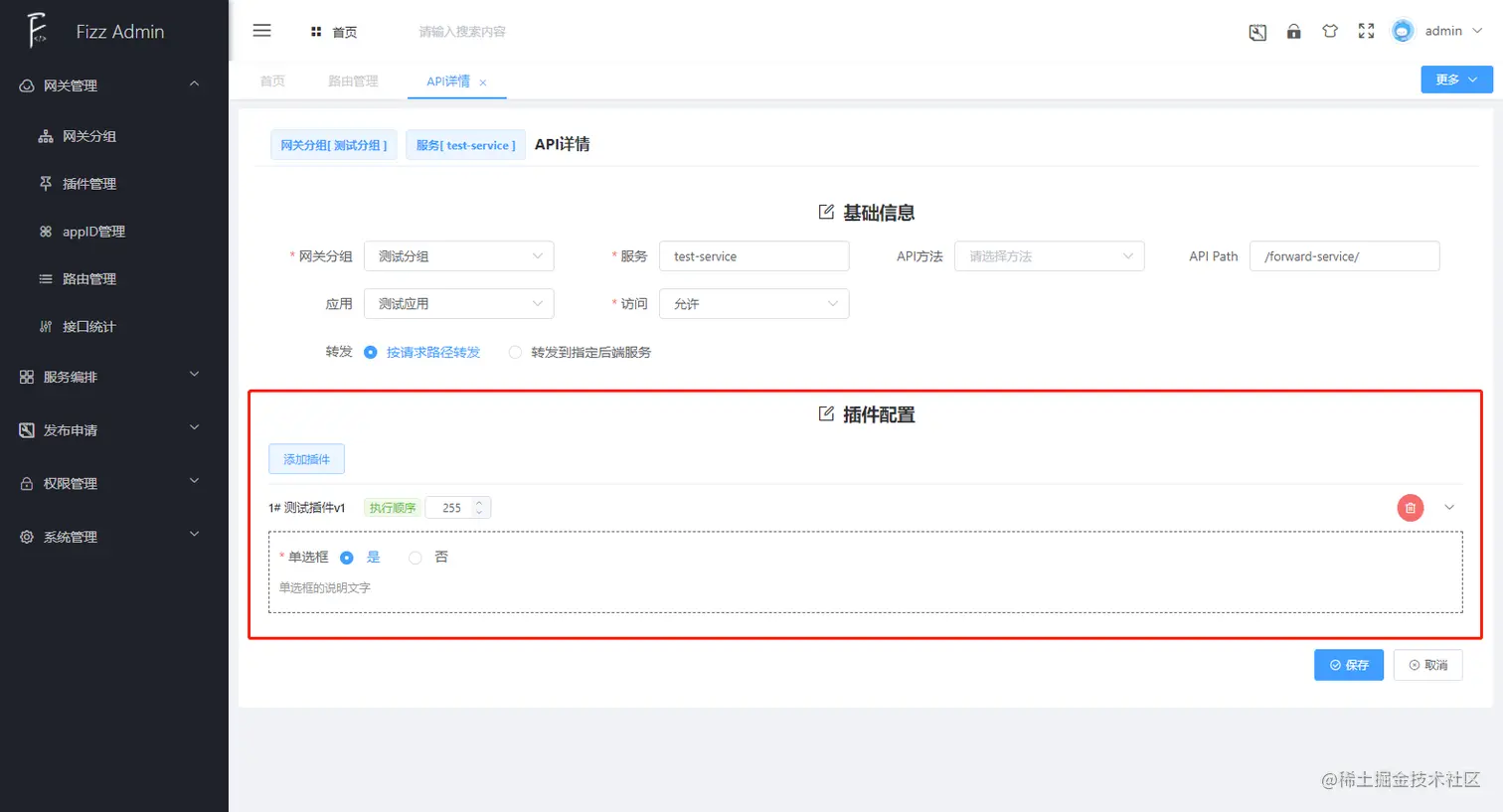Open the admin user dropdown arrow
Image resolution: width=1503 pixels, height=812 pixels.
(x=1477, y=31)
